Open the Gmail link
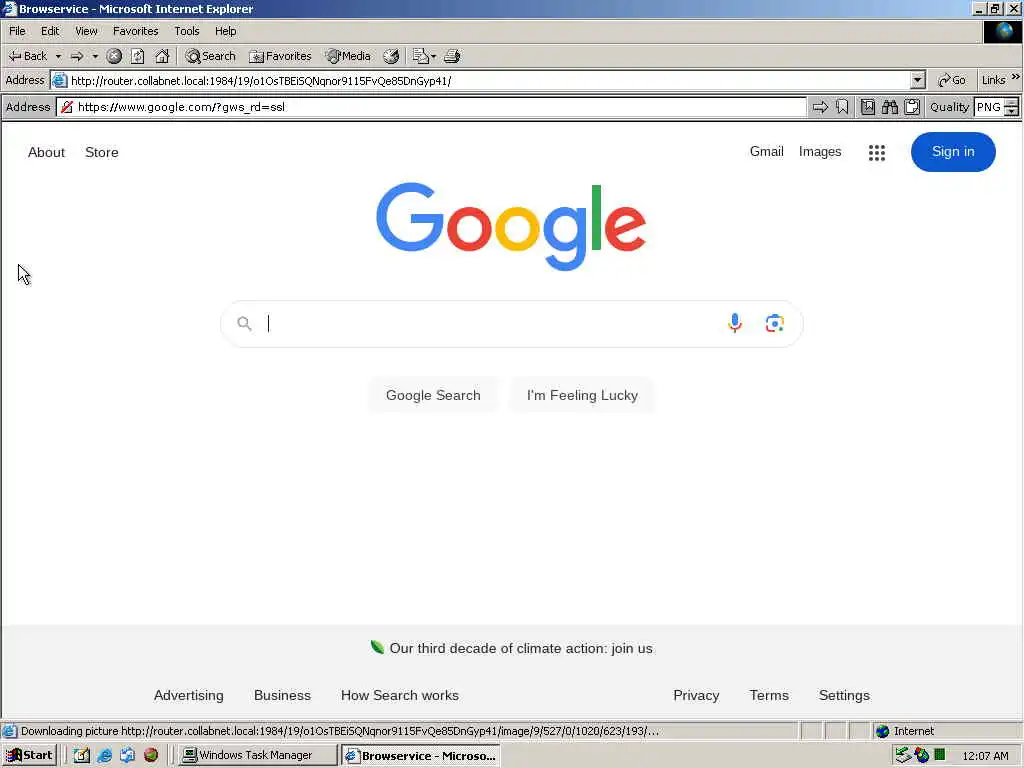The image size is (1024, 768). click(766, 152)
